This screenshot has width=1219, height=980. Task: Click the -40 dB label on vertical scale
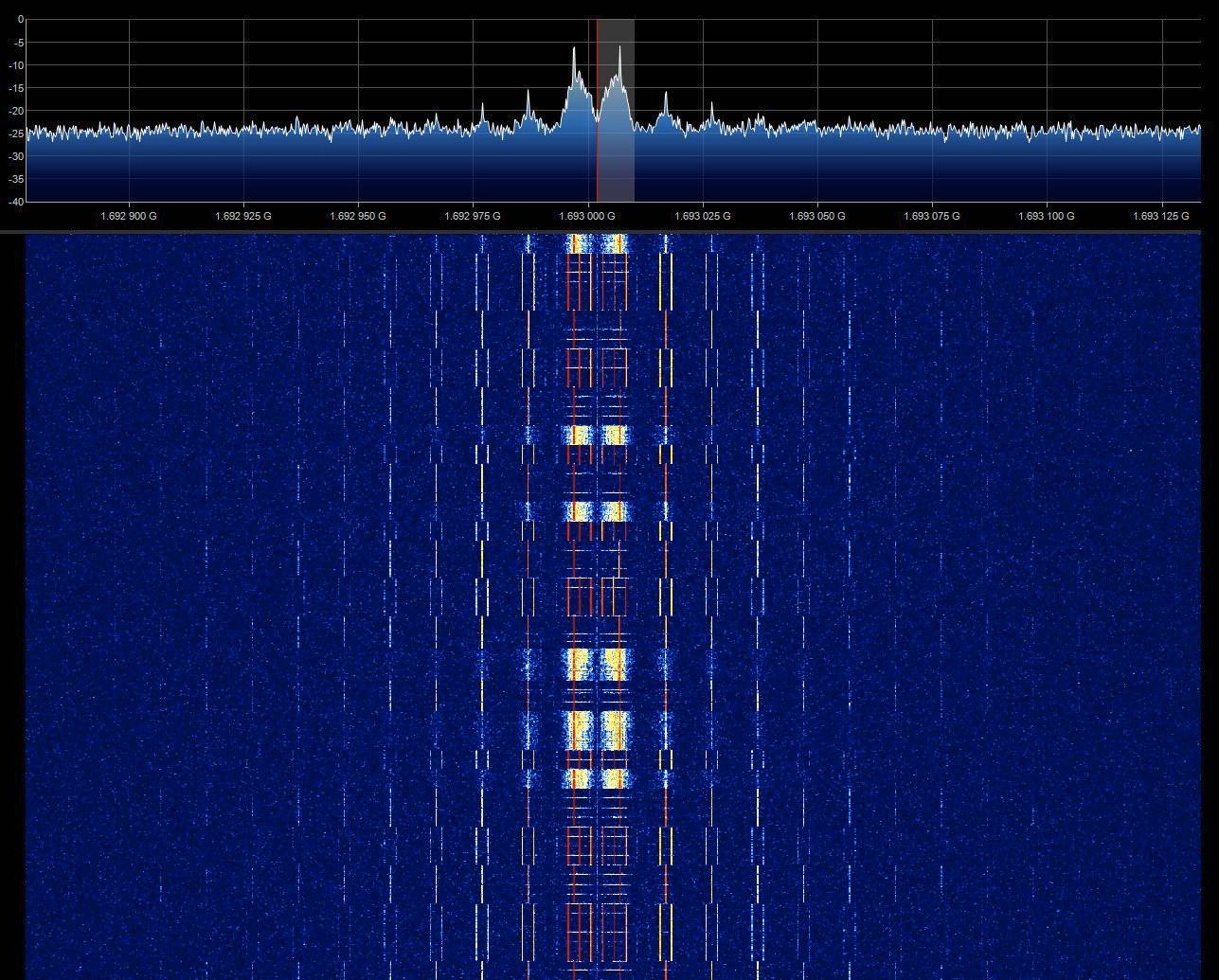[17, 201]
